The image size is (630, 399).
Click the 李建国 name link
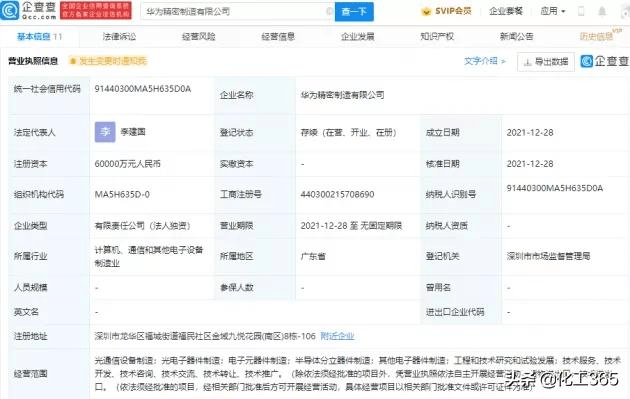coord(133,132)
